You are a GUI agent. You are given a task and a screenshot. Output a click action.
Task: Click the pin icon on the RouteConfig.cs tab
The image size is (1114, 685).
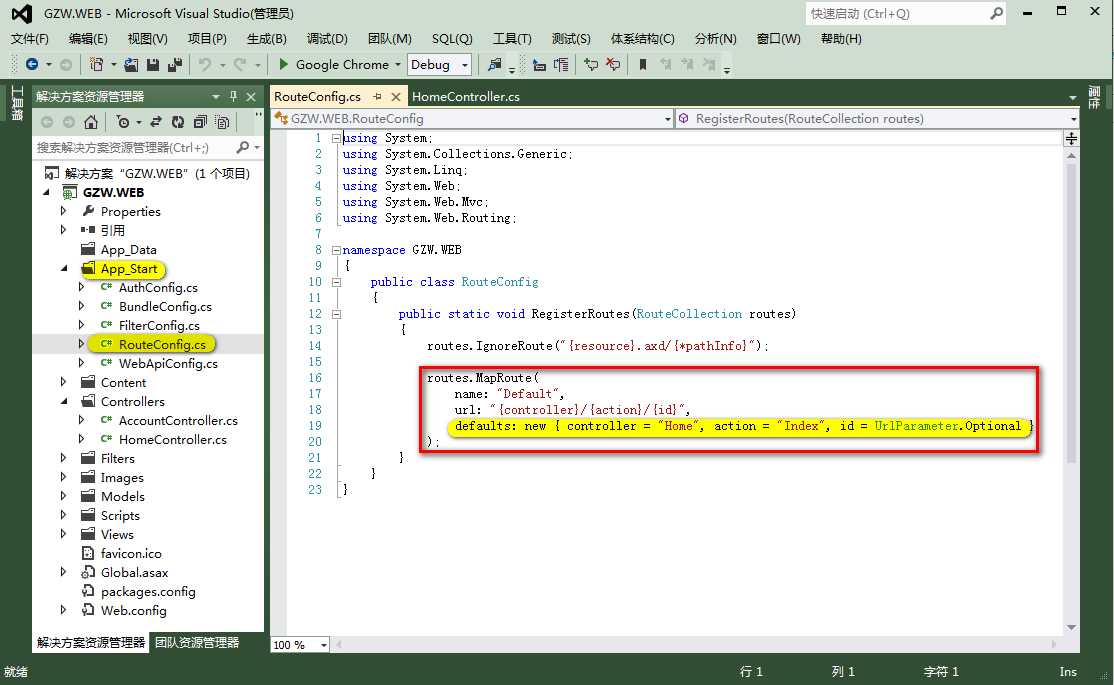377,96
